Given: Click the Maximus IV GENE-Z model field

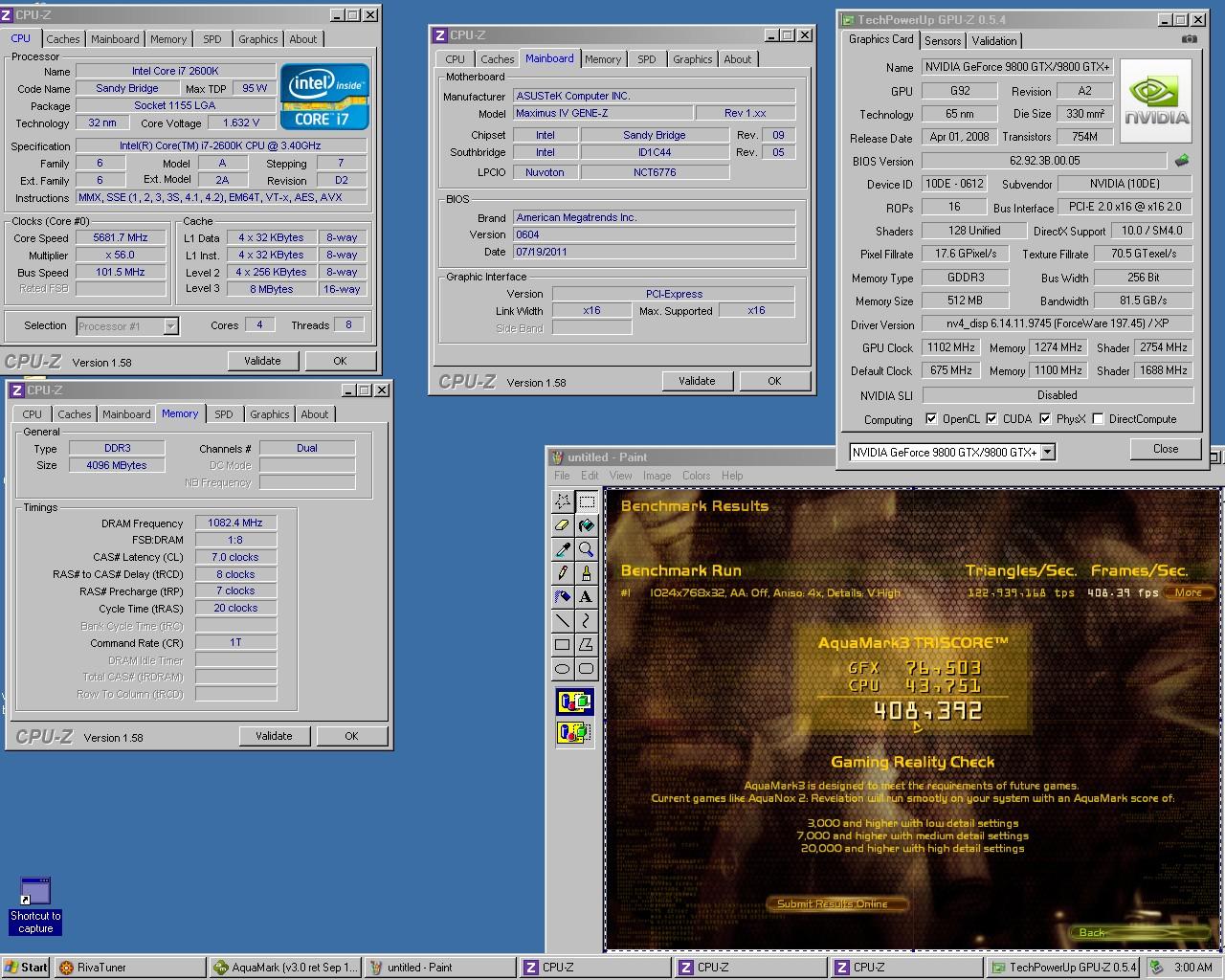Looking at the screenshot, I should click(x=601, y=113).
